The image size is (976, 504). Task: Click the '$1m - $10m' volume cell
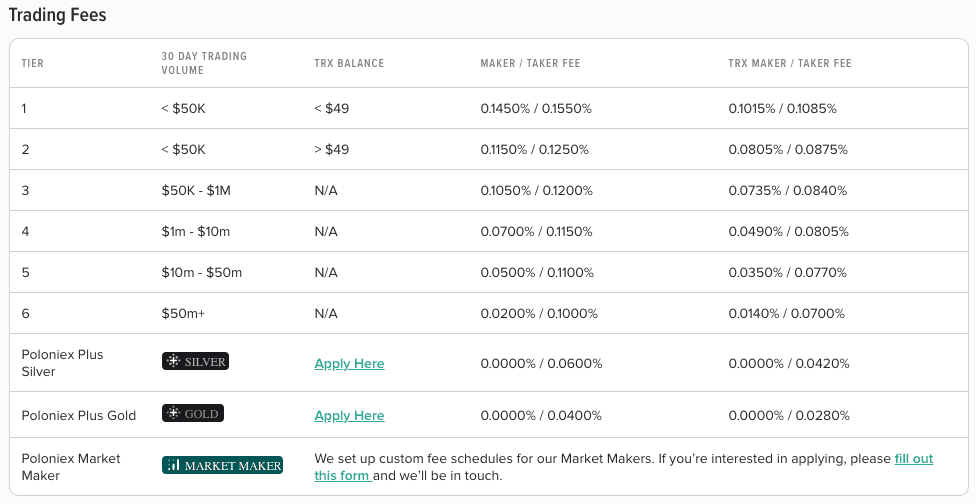(195, 231)
